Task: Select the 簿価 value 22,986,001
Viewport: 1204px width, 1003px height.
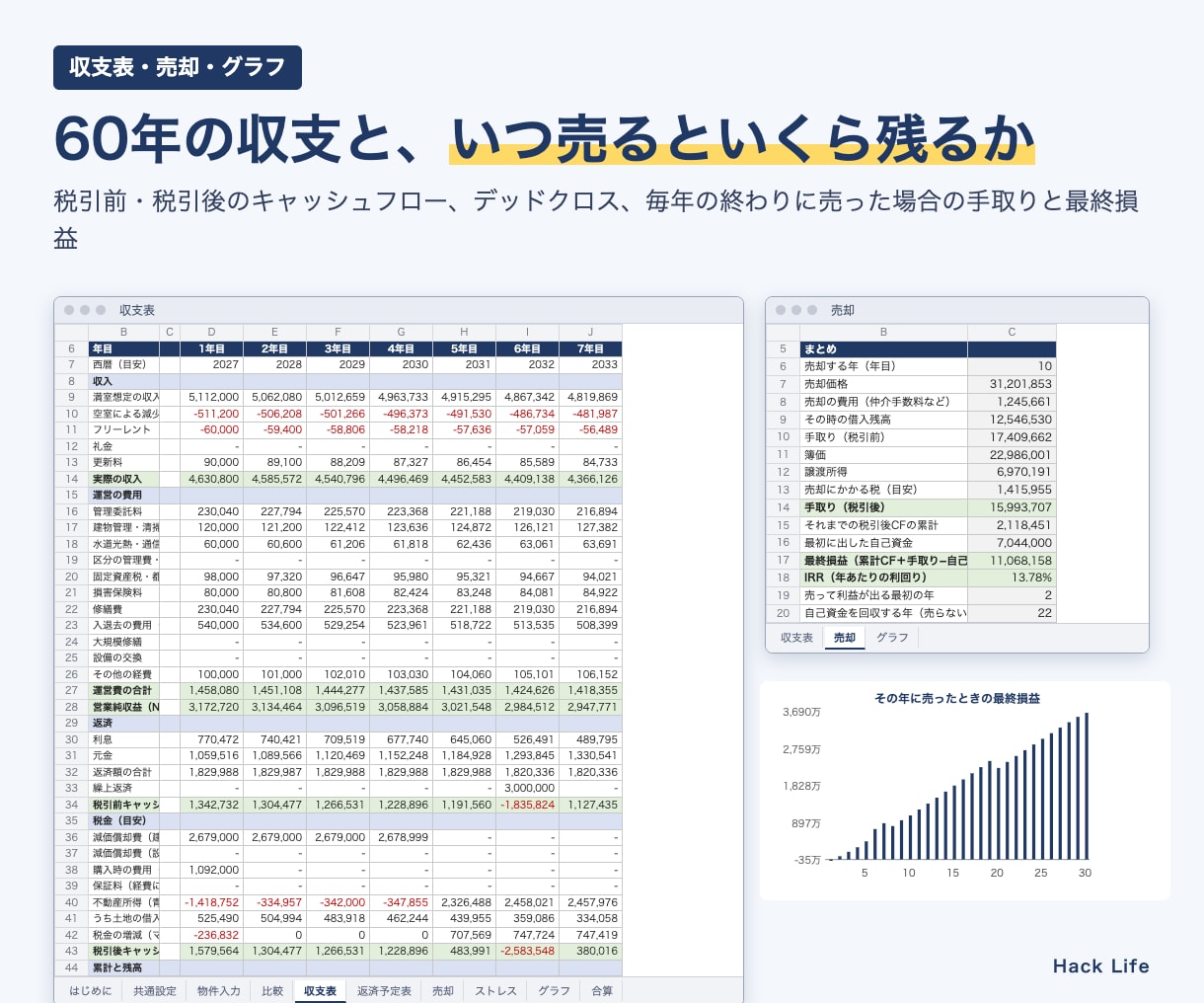Action: click(x=1012, y=454)
